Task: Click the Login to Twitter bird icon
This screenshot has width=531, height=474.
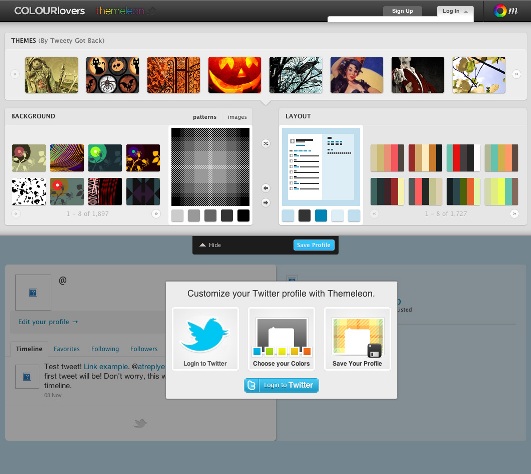Action: pyautogui.click(x=205, y=335)
